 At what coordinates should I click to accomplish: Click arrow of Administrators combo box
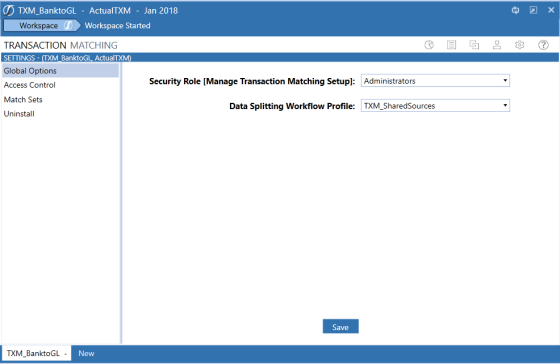pos(505,81)
